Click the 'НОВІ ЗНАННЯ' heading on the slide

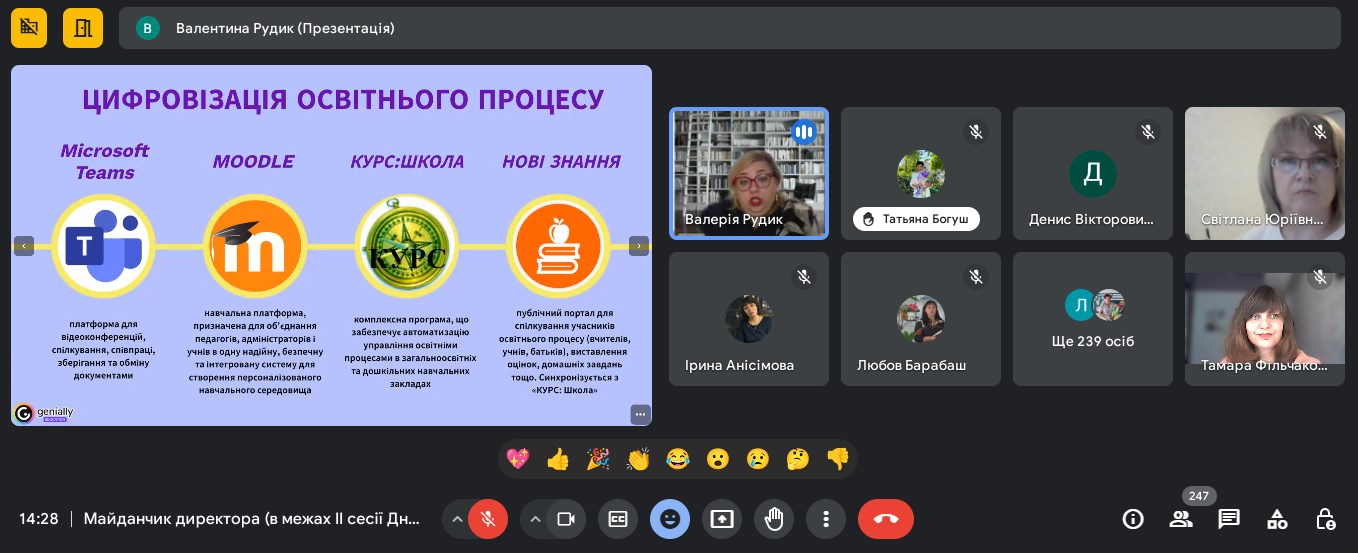point(561,161)
